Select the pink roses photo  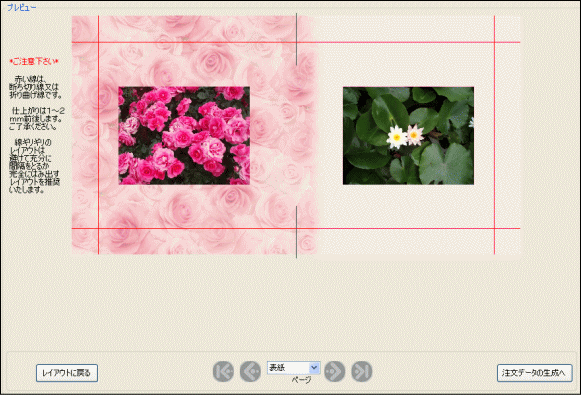[184, 136]
